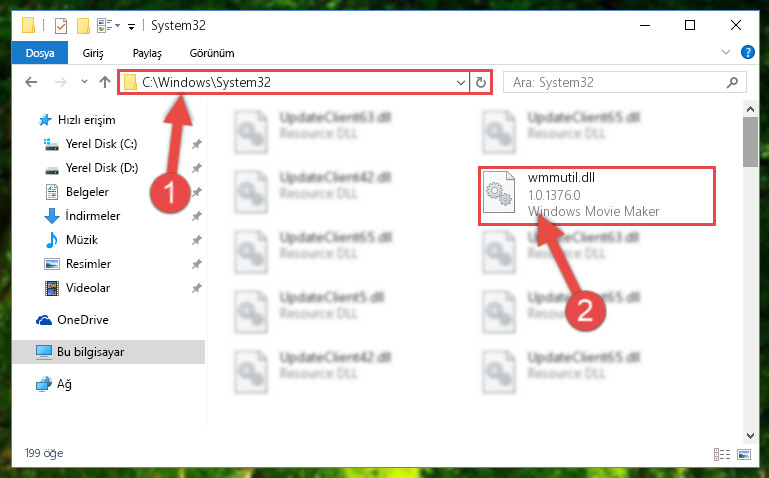Expand the ribbon with the chevron
The height and width of the screenshot is (478, 769).
726,52
